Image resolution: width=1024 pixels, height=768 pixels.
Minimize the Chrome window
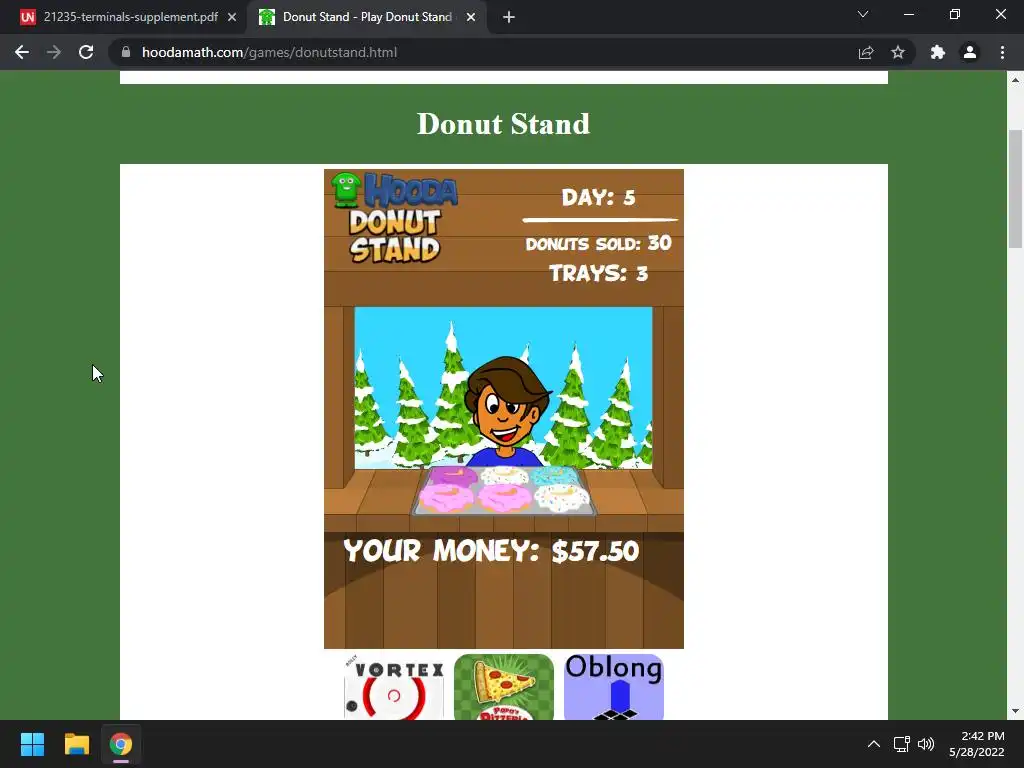tap(909, 14)
